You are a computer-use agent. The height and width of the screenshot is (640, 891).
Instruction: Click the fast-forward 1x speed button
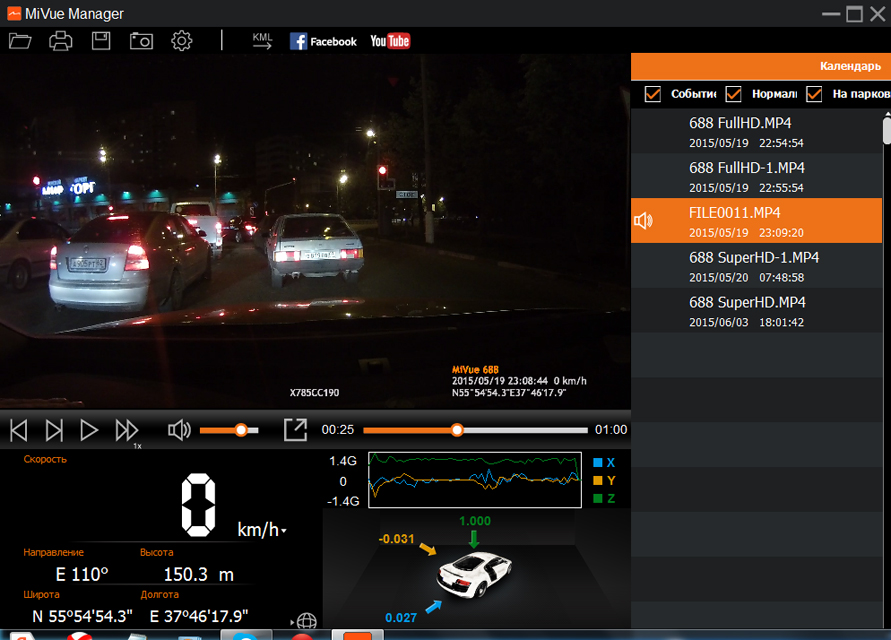pyautogui.click(x=126, y=430)
